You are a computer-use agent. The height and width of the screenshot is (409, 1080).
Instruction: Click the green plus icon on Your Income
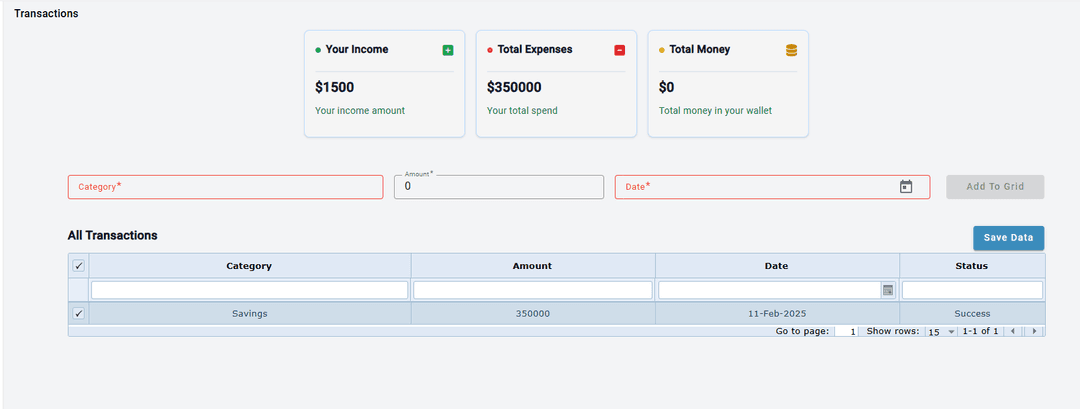point(448,50)
